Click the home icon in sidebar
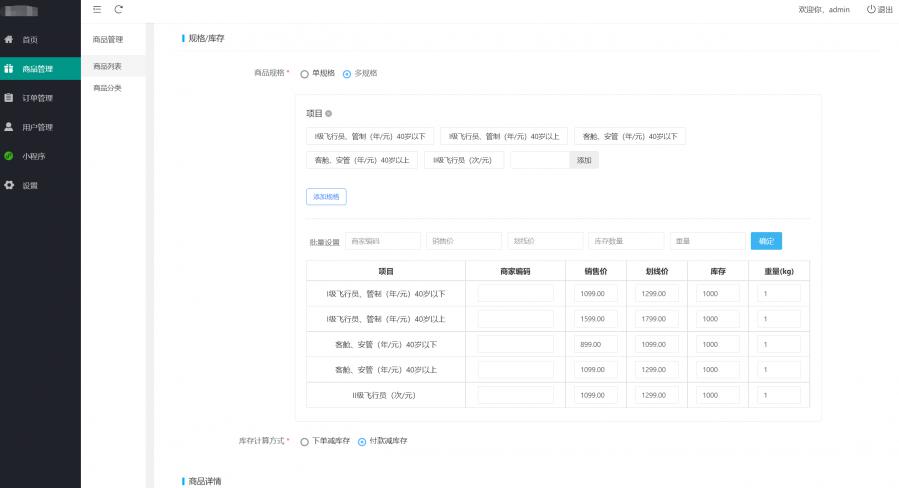 pos(9,40)
